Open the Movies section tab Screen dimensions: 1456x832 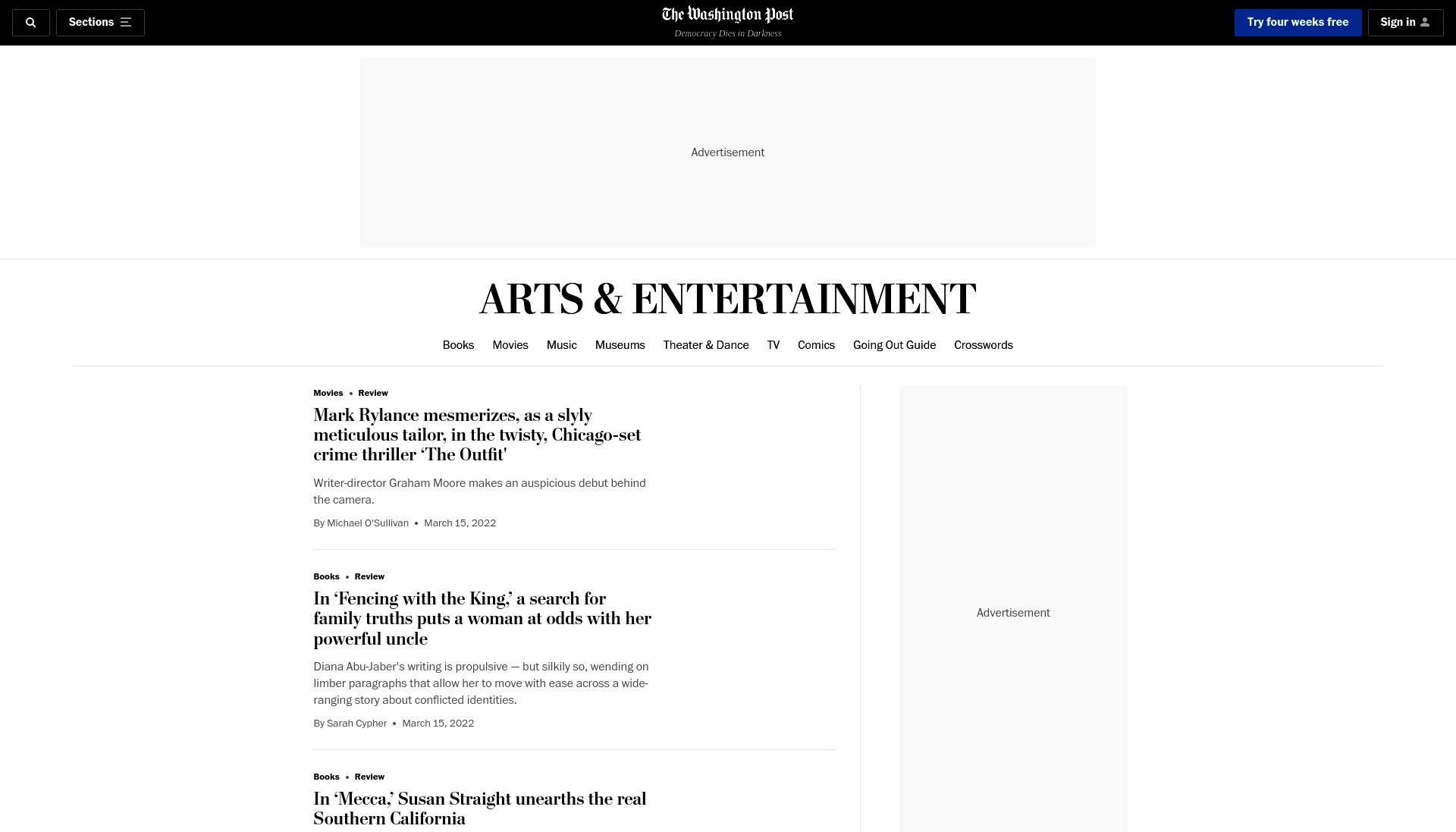[510, 345]
